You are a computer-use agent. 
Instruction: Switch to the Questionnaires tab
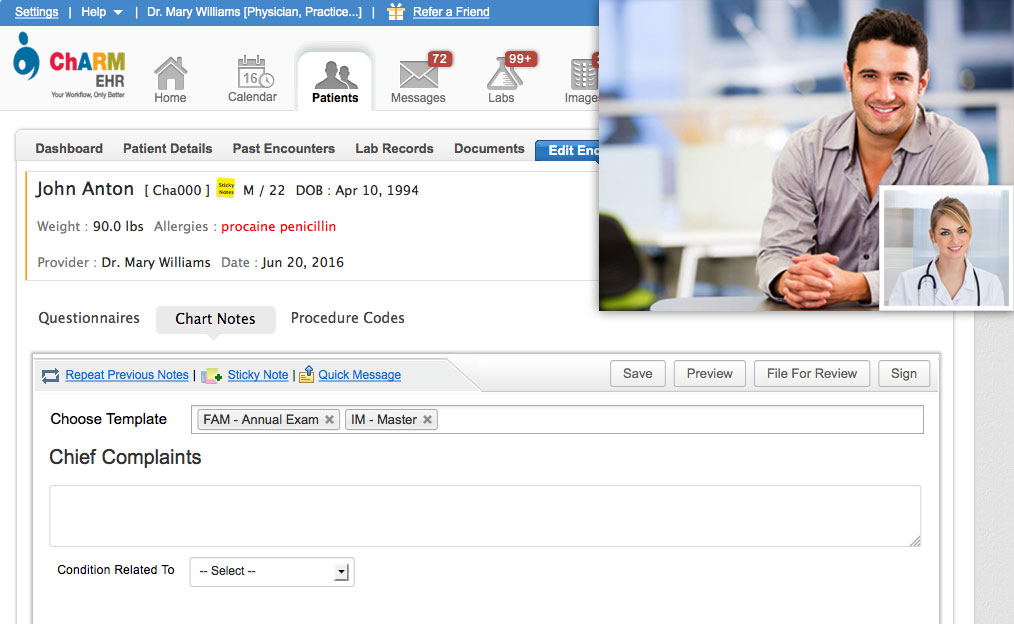pyautogui.click(x=89, y=318)
